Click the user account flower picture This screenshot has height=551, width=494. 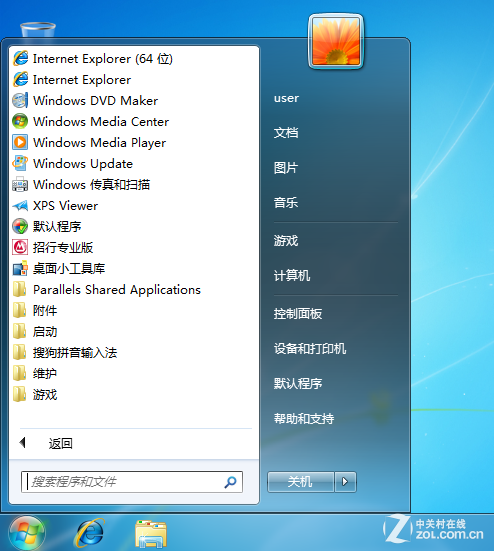point(336,41)
